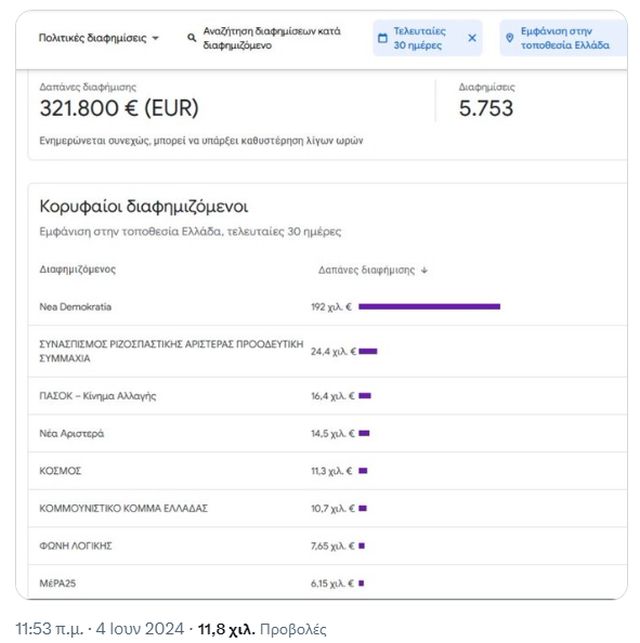The image size is (640, 643).
Task: Click the advertiser search input field
Action: tap(272, 38)
